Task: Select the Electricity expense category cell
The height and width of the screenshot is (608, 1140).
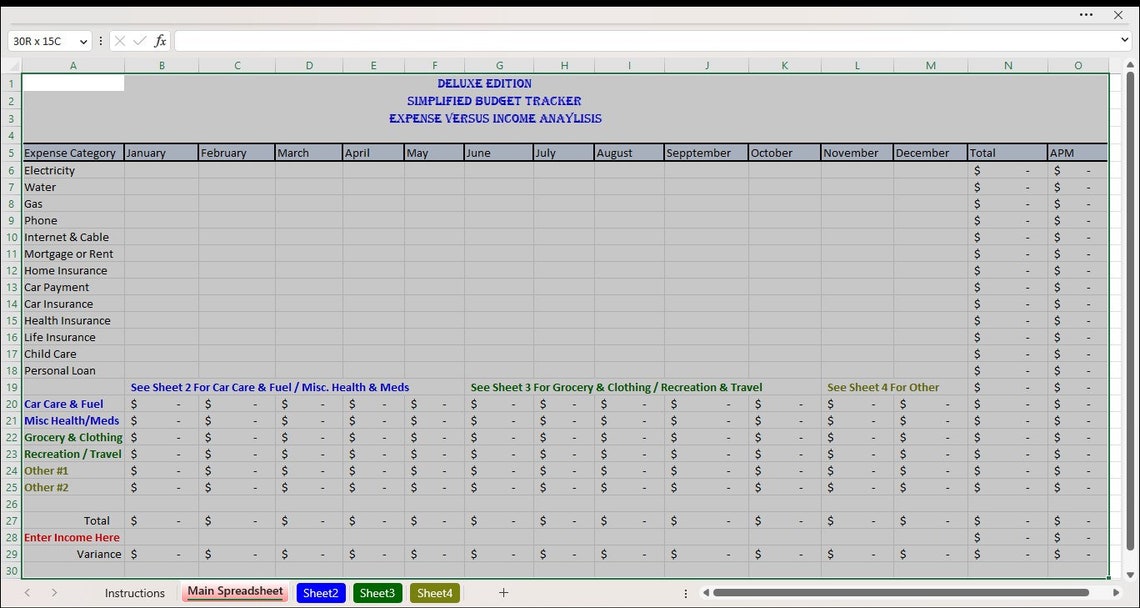Action: 50,170
